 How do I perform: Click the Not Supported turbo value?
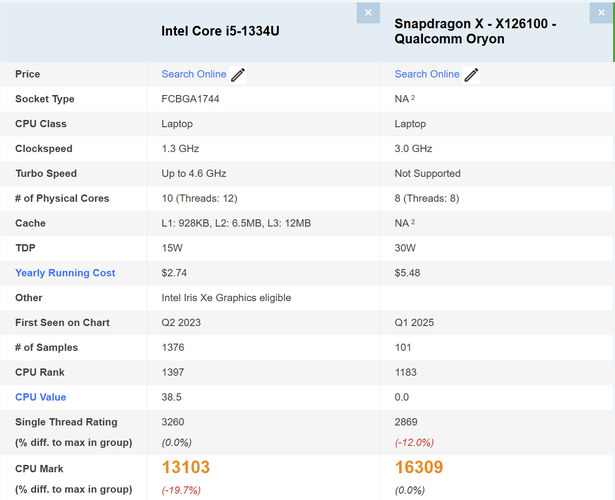click(x=428, y=173)
